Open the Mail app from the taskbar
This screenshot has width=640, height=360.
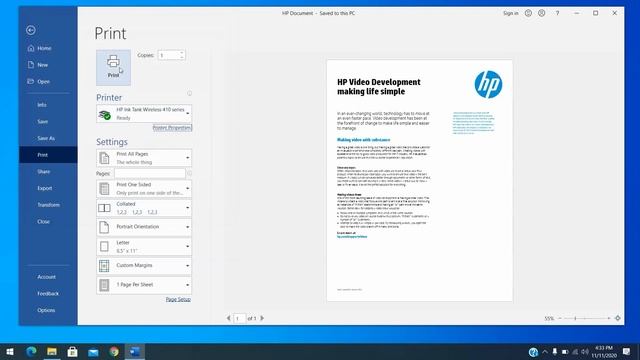click(x=93, y=351)
